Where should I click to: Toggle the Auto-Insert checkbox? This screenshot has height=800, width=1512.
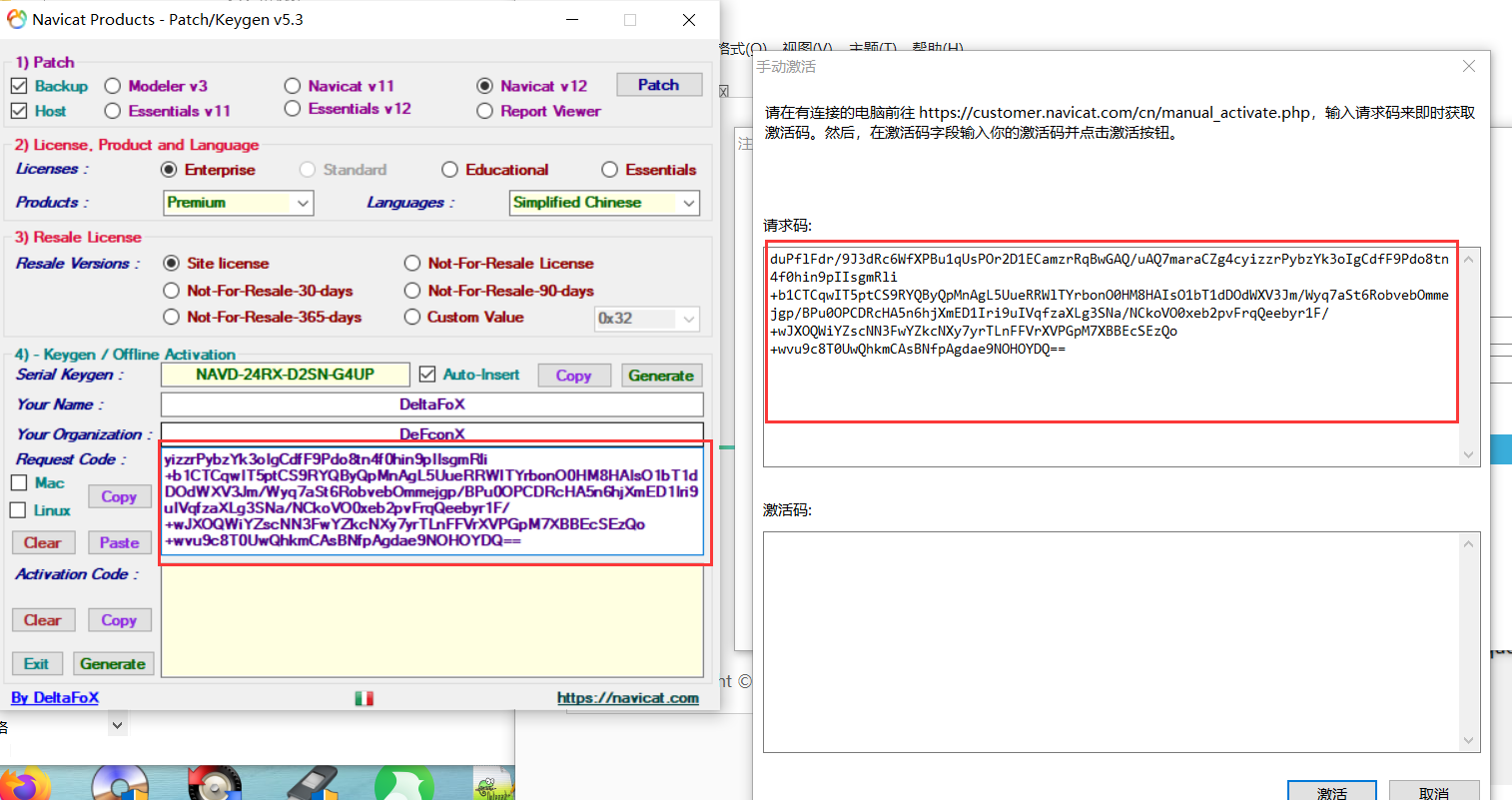click(427, 375)
